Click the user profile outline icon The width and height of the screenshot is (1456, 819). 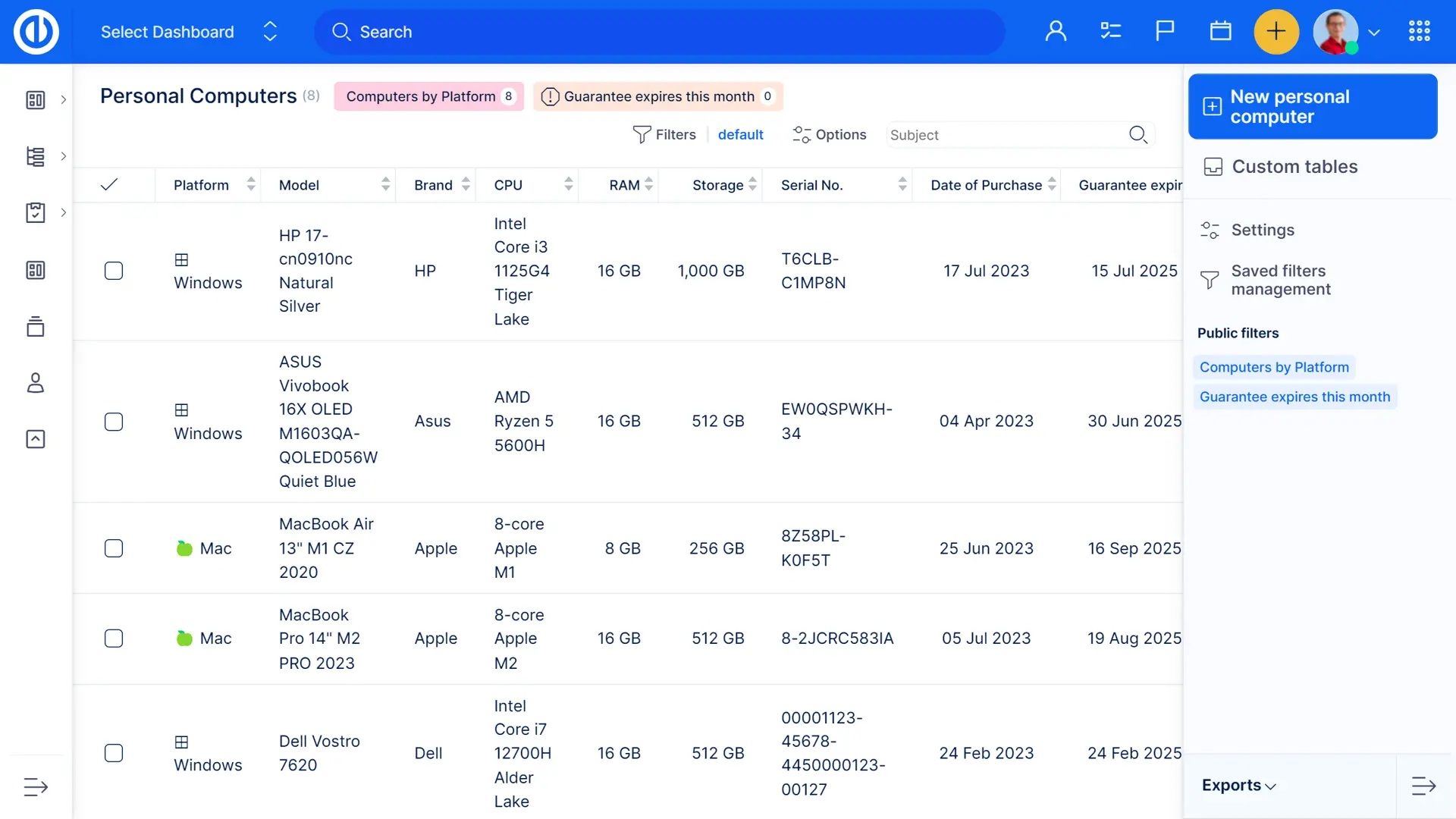[x=1056, y=31]
